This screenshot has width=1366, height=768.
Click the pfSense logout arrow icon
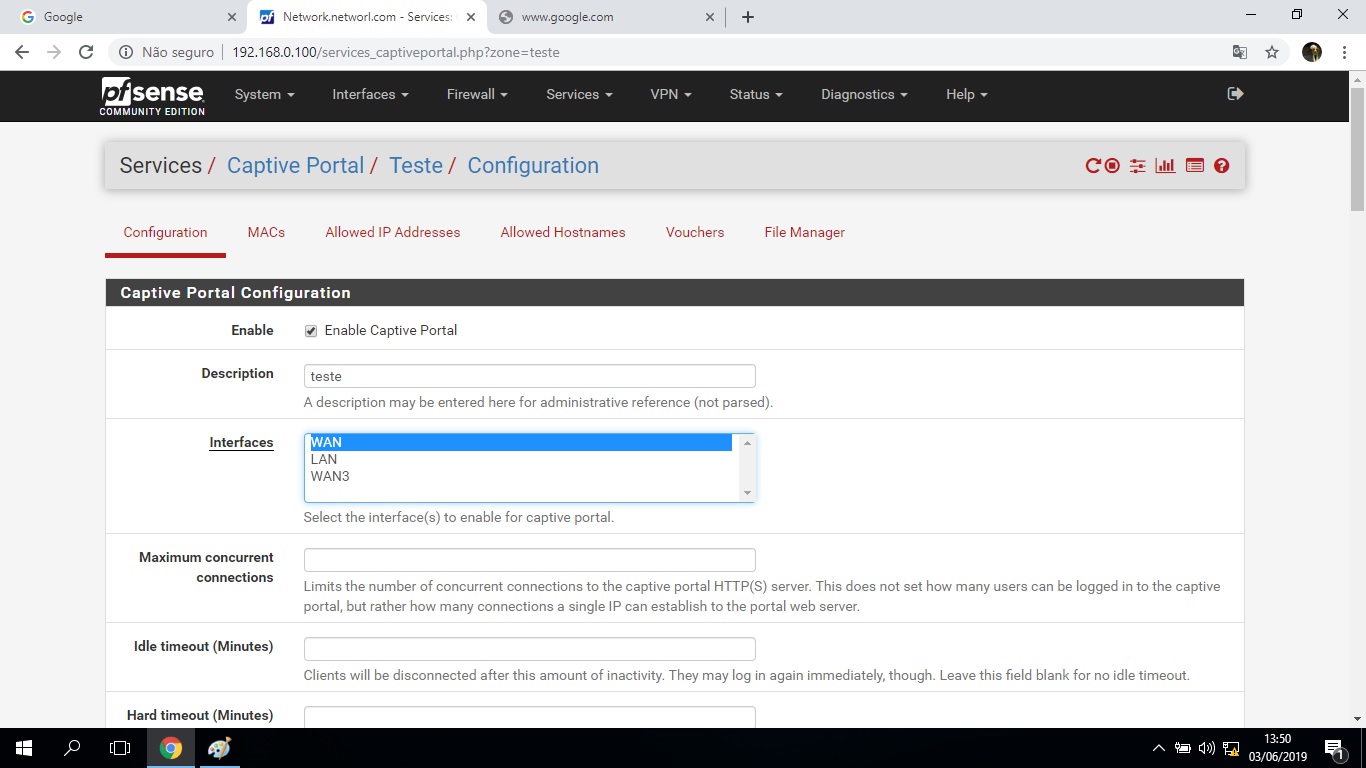[x=1235, y=93]
